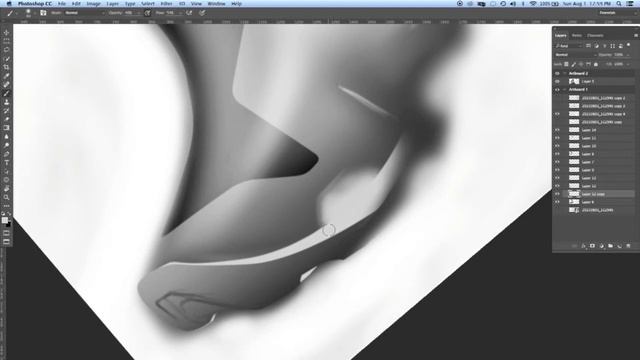Open the brush Mode dropdown

click(x=84, y=13)
